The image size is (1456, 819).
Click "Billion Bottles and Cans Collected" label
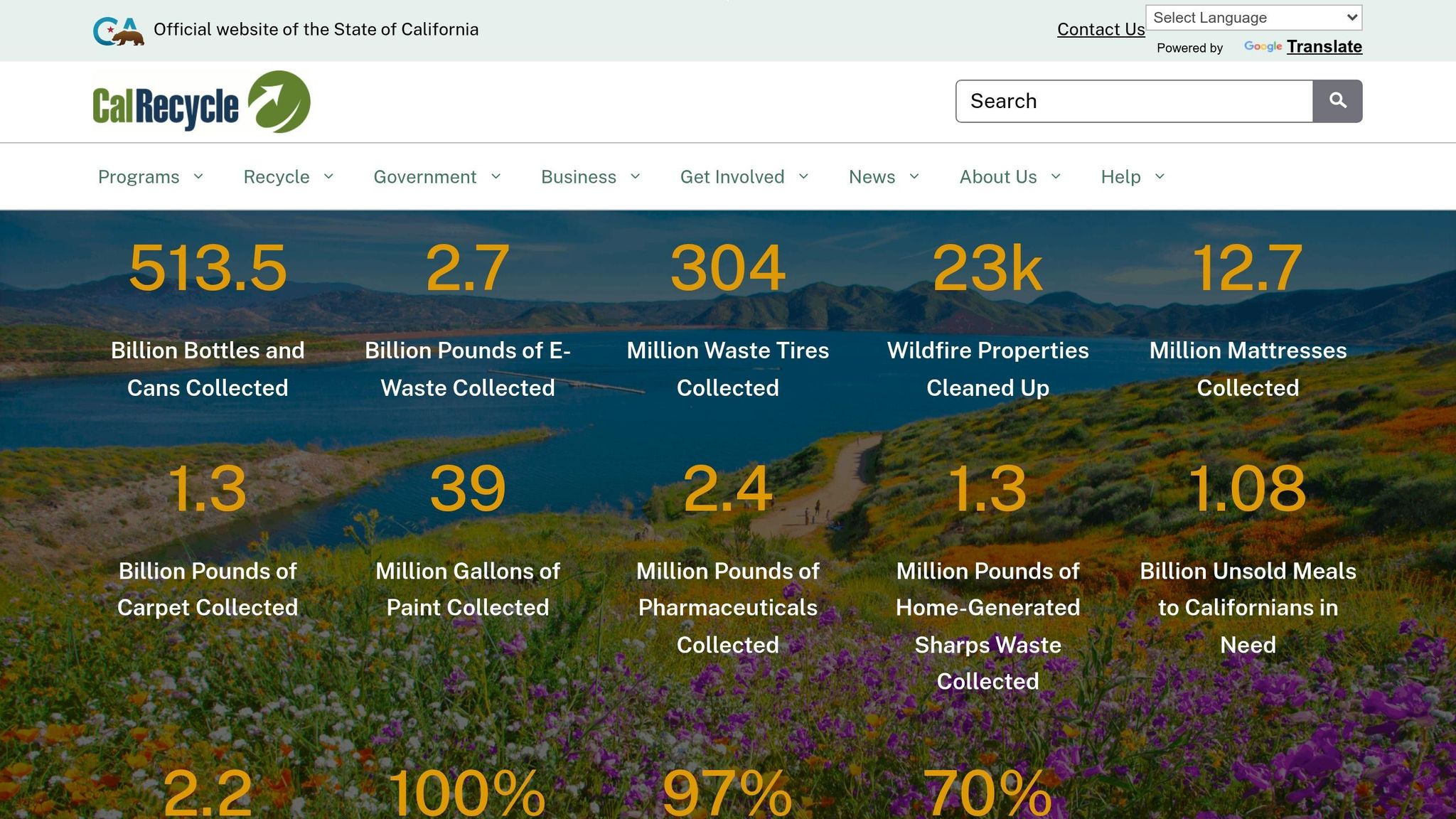point(208,369)
